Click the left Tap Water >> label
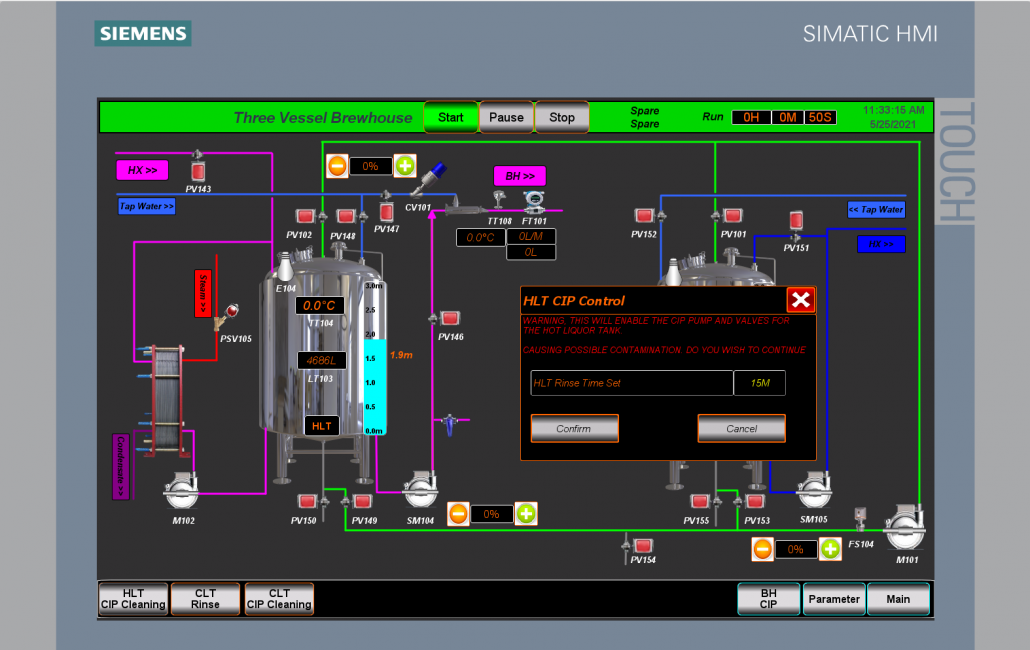 (x=146, y=206)
